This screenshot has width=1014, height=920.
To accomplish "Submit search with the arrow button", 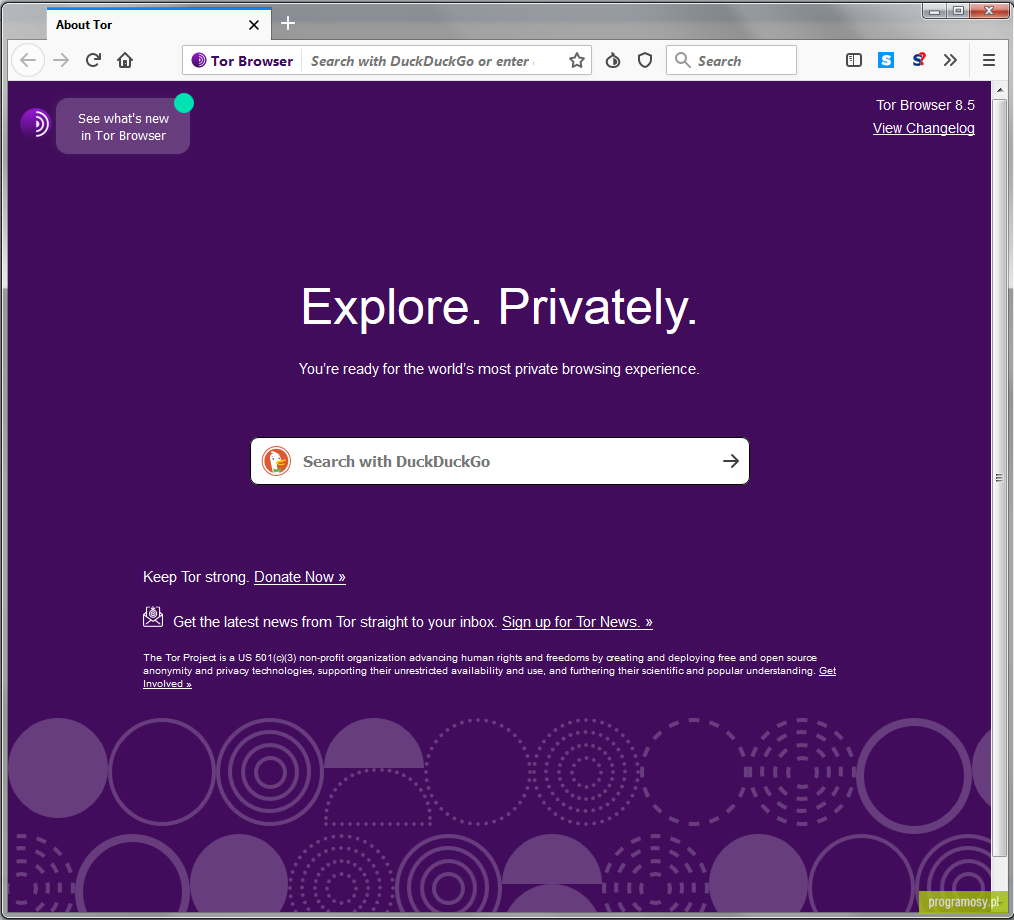I will (x=731, y=461).
